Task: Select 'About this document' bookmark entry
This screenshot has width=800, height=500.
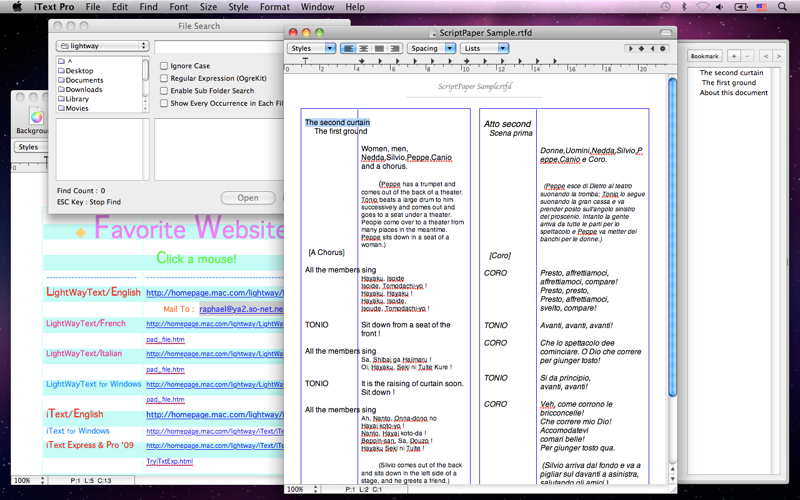Action: pos(734,93)
